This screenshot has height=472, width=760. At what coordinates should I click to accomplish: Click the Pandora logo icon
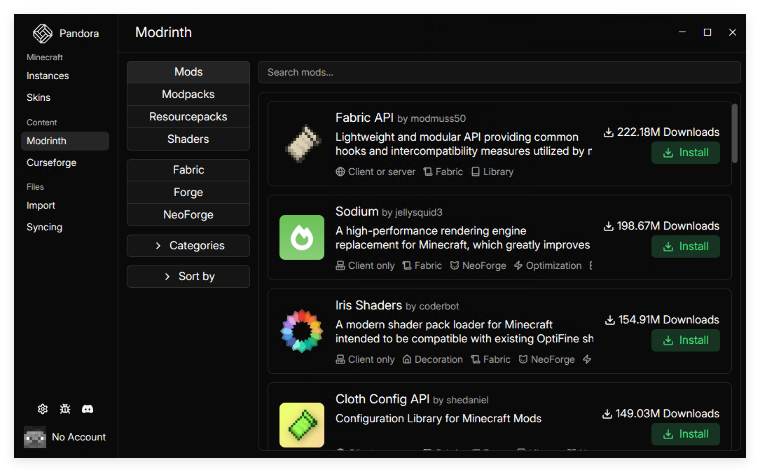(x=42, y=33)
